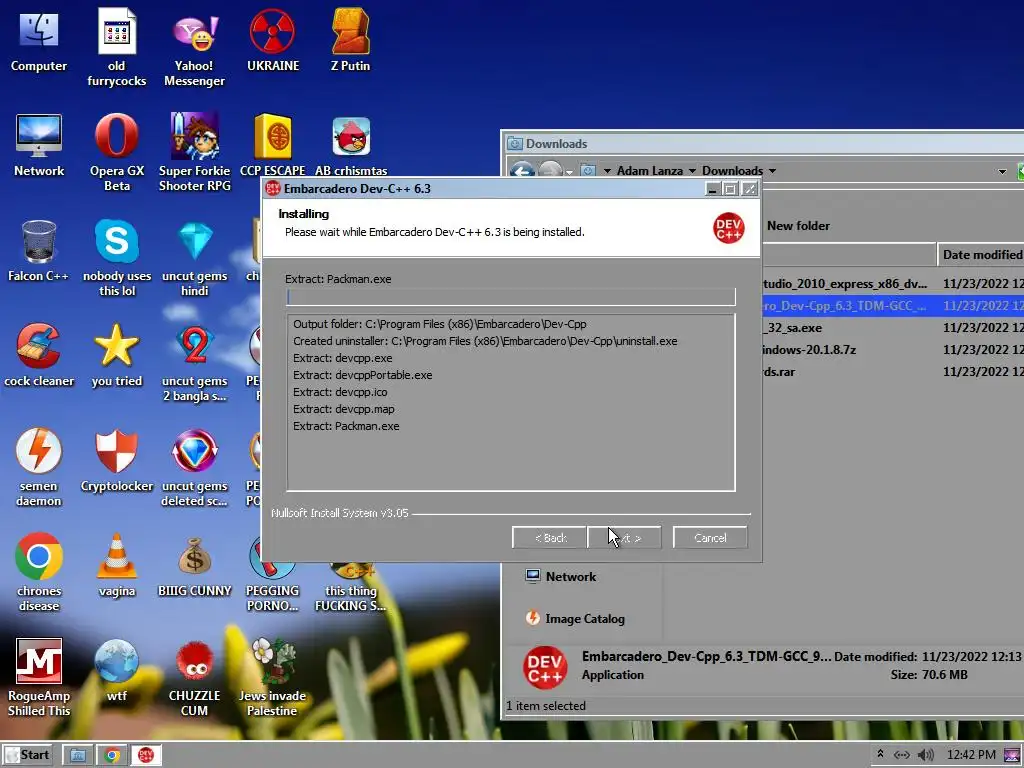
Task: Select the Skype 'nobody uses this lol' icon
Action: pos(117,257)
